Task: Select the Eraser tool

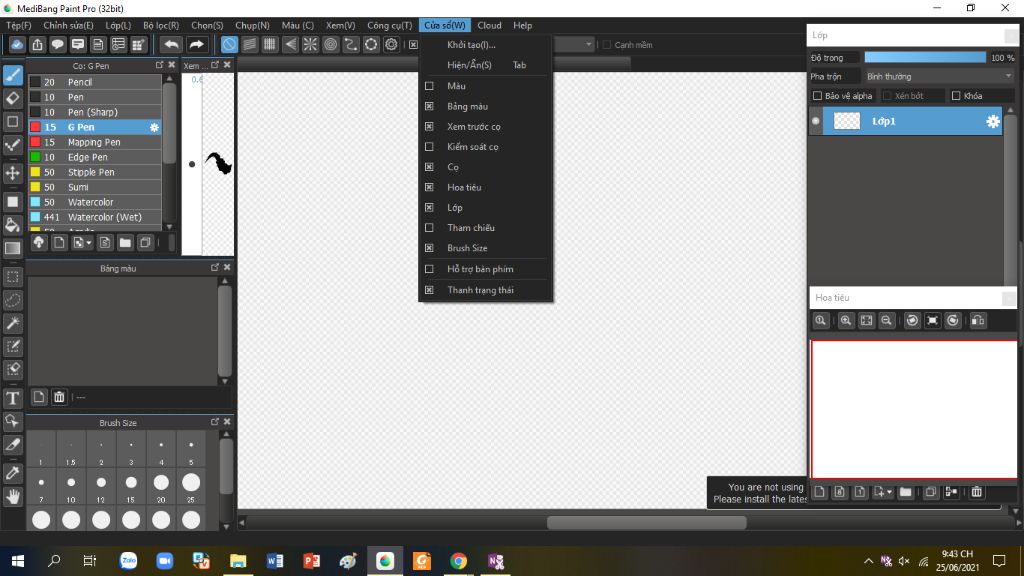Action: [x=12, y=99]
